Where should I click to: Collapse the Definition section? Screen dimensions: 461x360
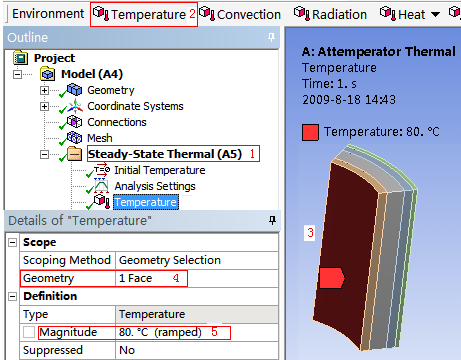[12, 296]
